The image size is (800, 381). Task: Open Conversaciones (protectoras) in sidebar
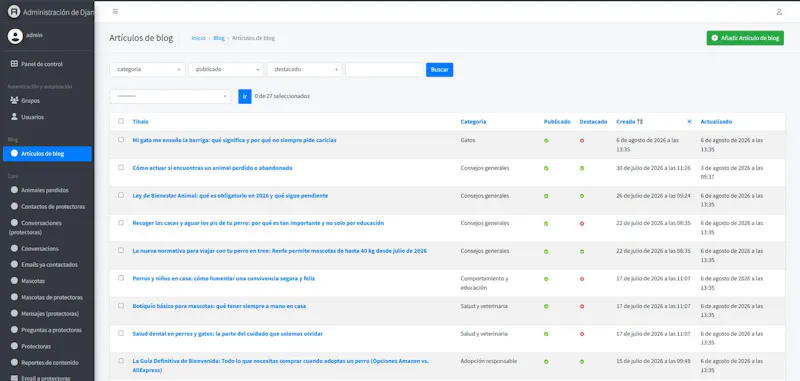click(47, 227)
